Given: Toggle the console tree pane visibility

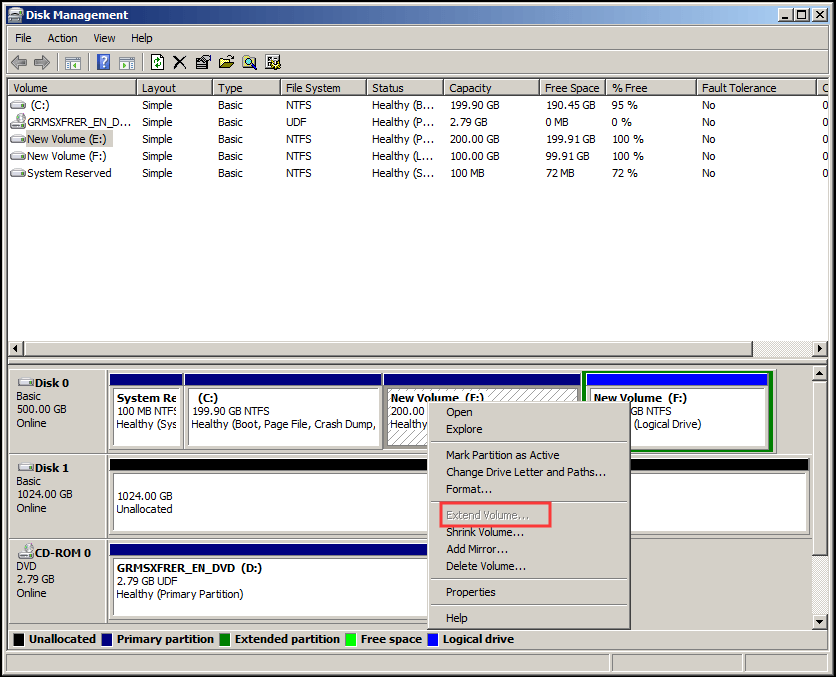Looking at the screenshot, I should pos(72,62).
